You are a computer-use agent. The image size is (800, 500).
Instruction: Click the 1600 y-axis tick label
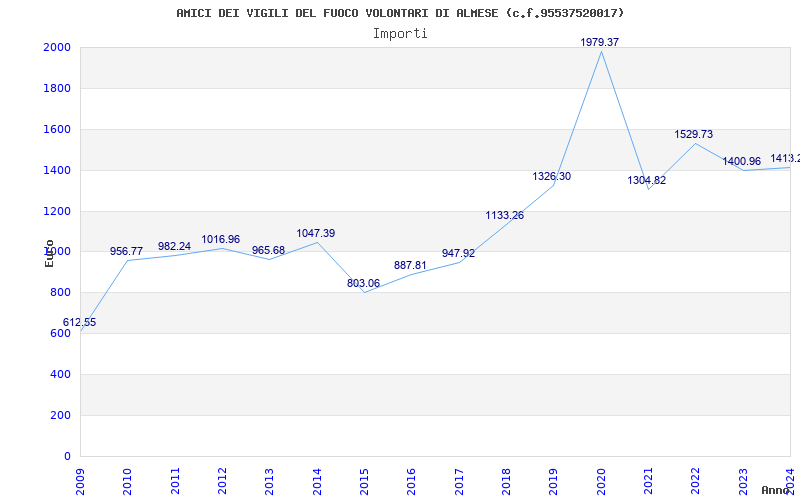(x=57, y=129)
